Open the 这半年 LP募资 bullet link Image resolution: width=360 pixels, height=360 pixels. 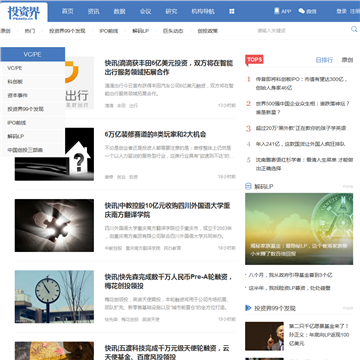pyautogui.click(x=289, y=288)
